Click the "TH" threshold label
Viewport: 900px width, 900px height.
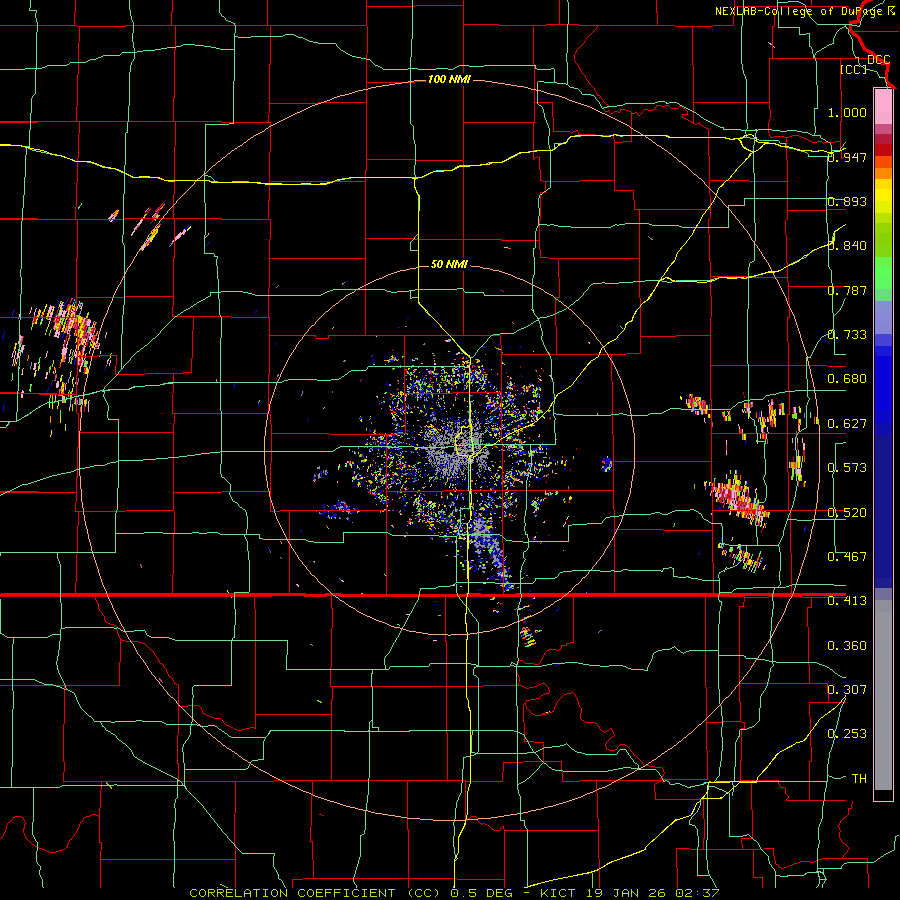coord(859,779)
